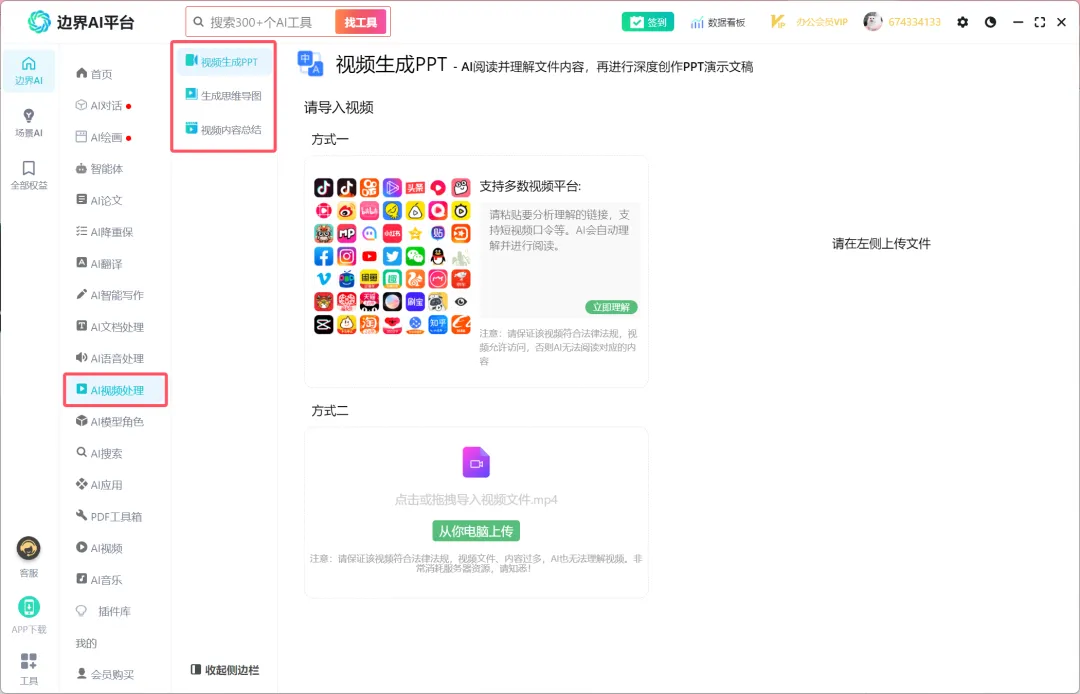Image resolution: width=1080 pixels, height=694 pixels.
Task: Click the green 立即理解 button
Action: pyautogui.click(x=611, y=307)
